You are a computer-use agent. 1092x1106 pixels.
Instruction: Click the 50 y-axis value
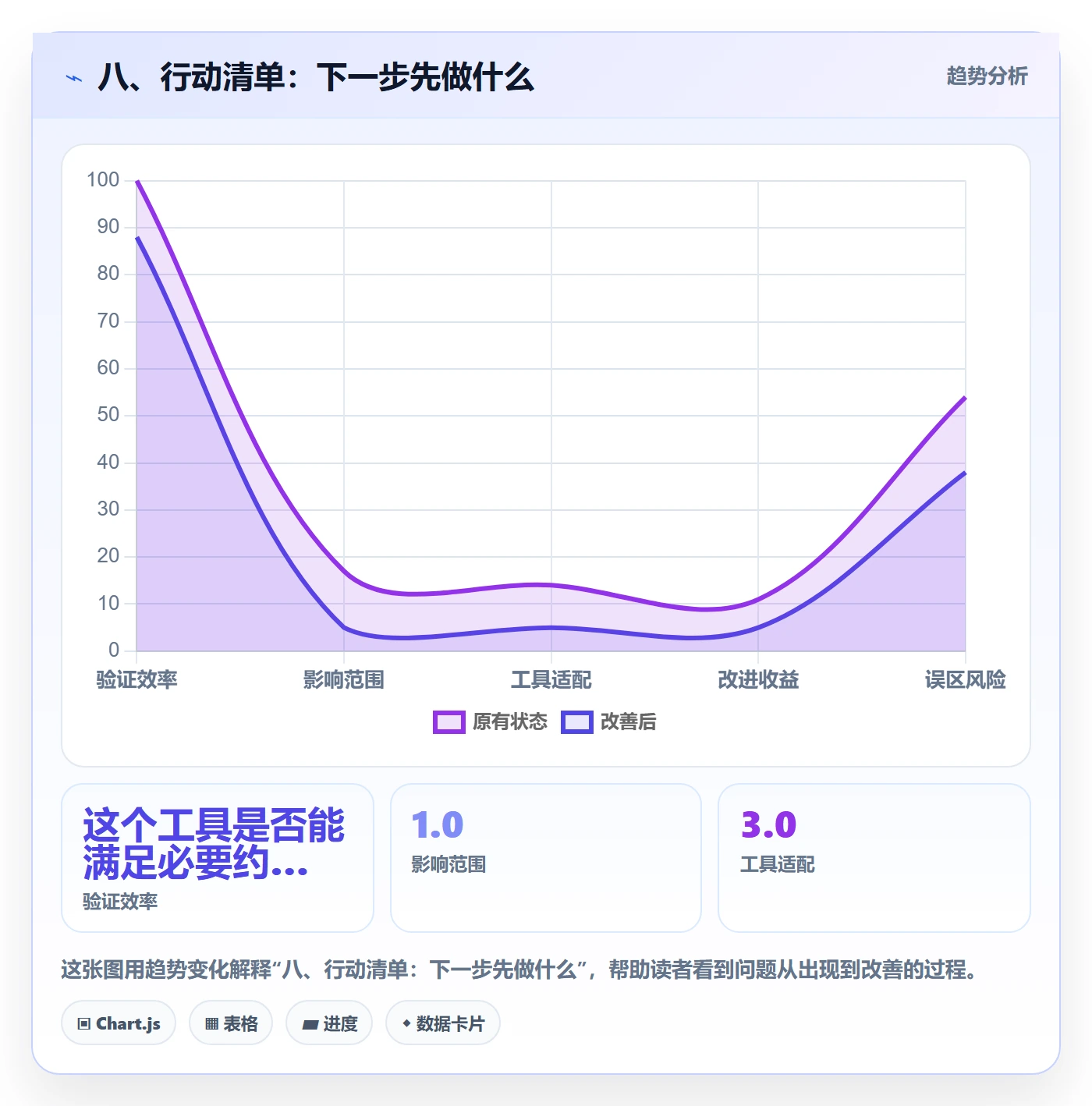pyautogui.click(x=108, y=415)
